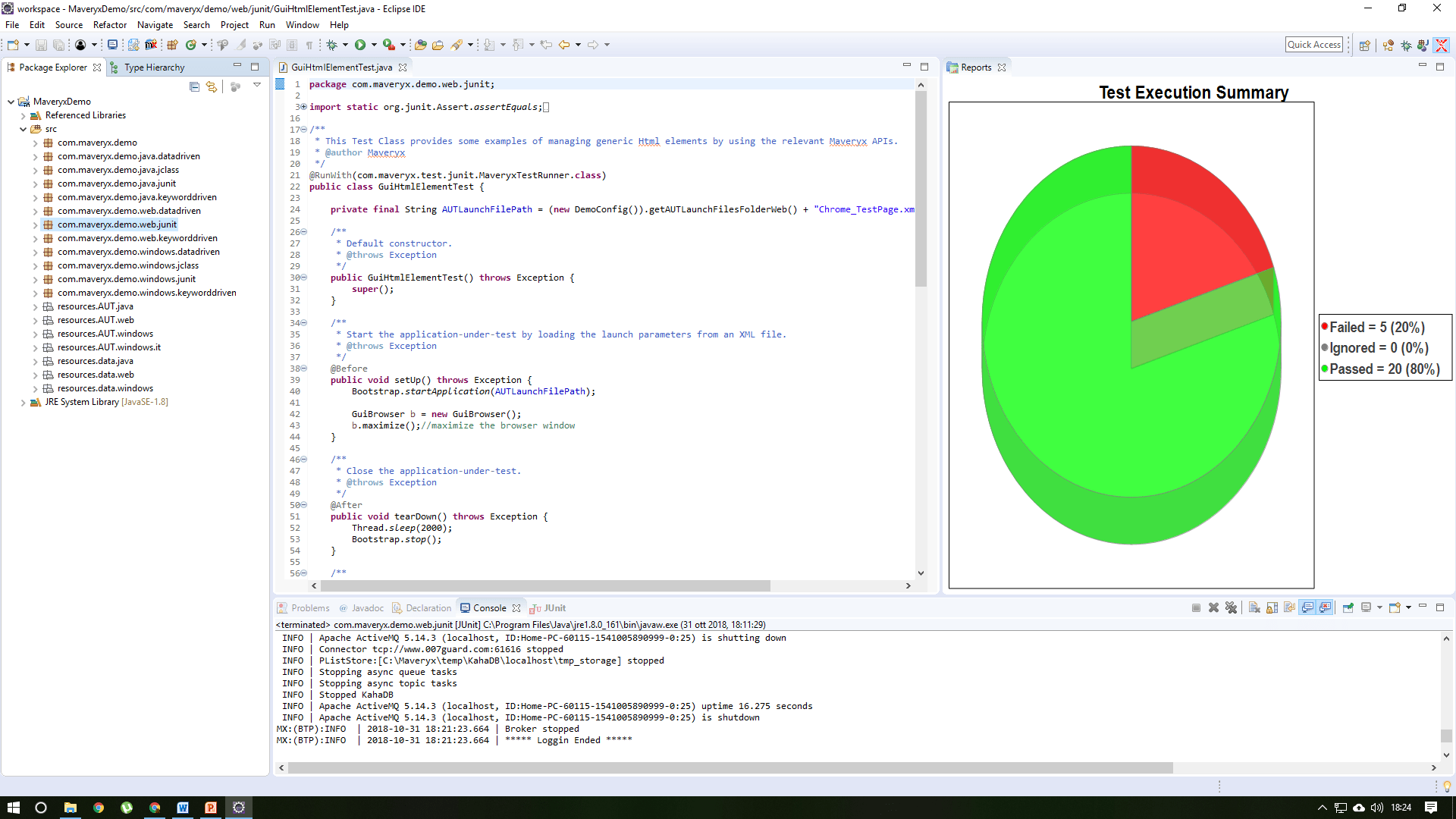
Task: Expand the com.maveryx.demo.web.junit package
Action: tap(35, 225)
